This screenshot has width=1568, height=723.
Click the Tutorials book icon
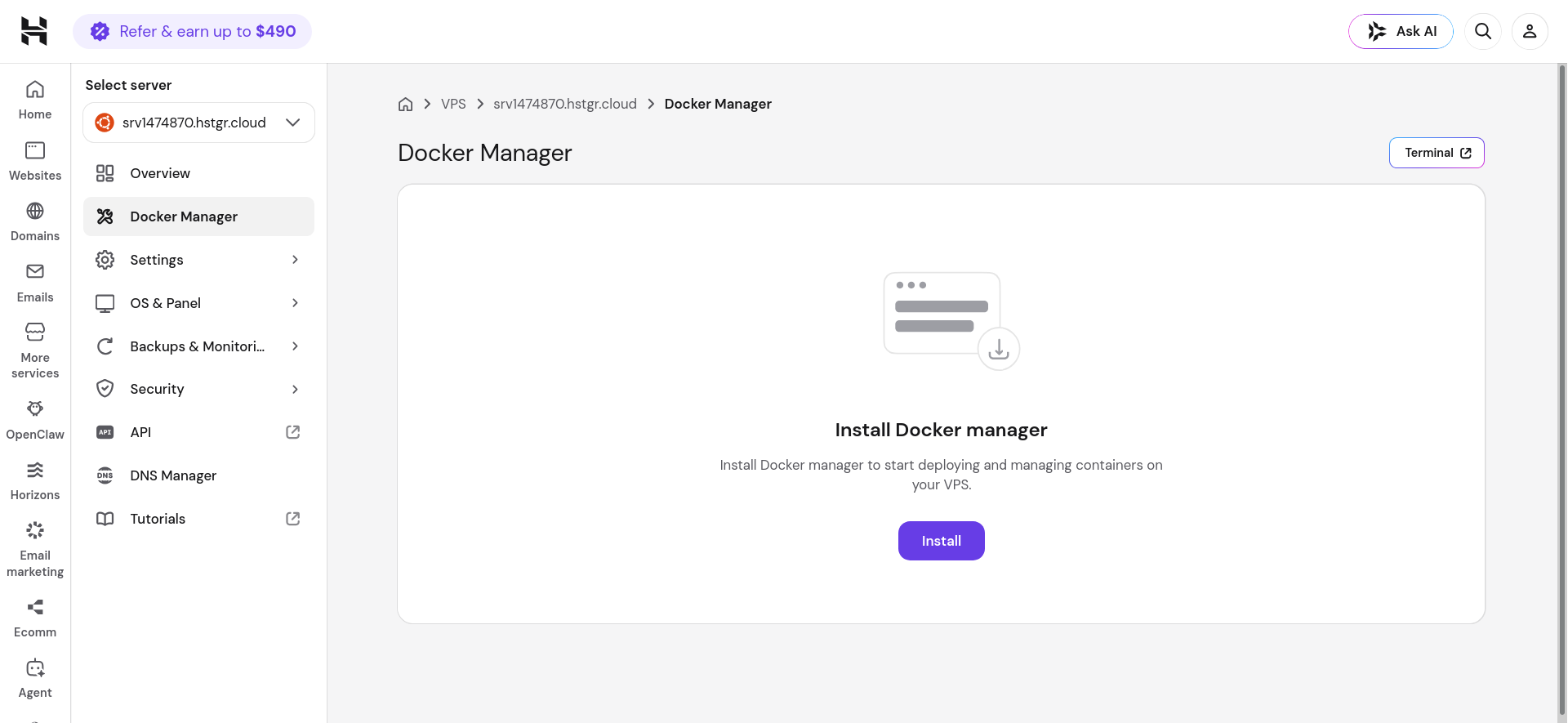(105, 519)
